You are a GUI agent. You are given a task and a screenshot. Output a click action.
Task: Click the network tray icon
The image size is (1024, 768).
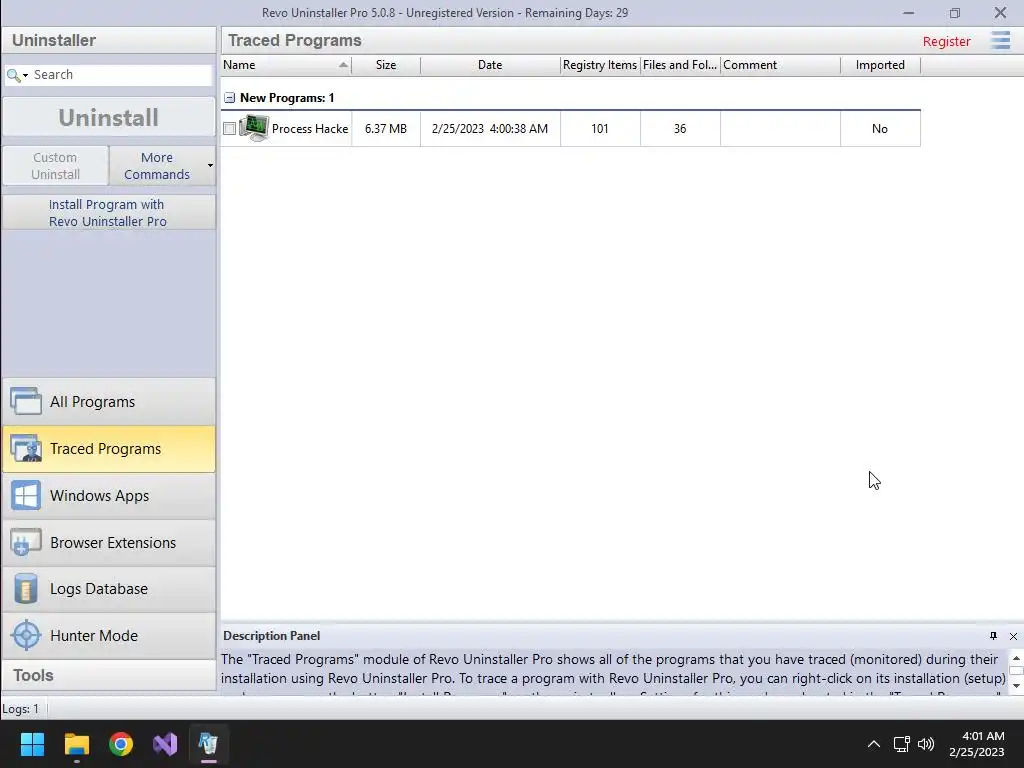901,744
